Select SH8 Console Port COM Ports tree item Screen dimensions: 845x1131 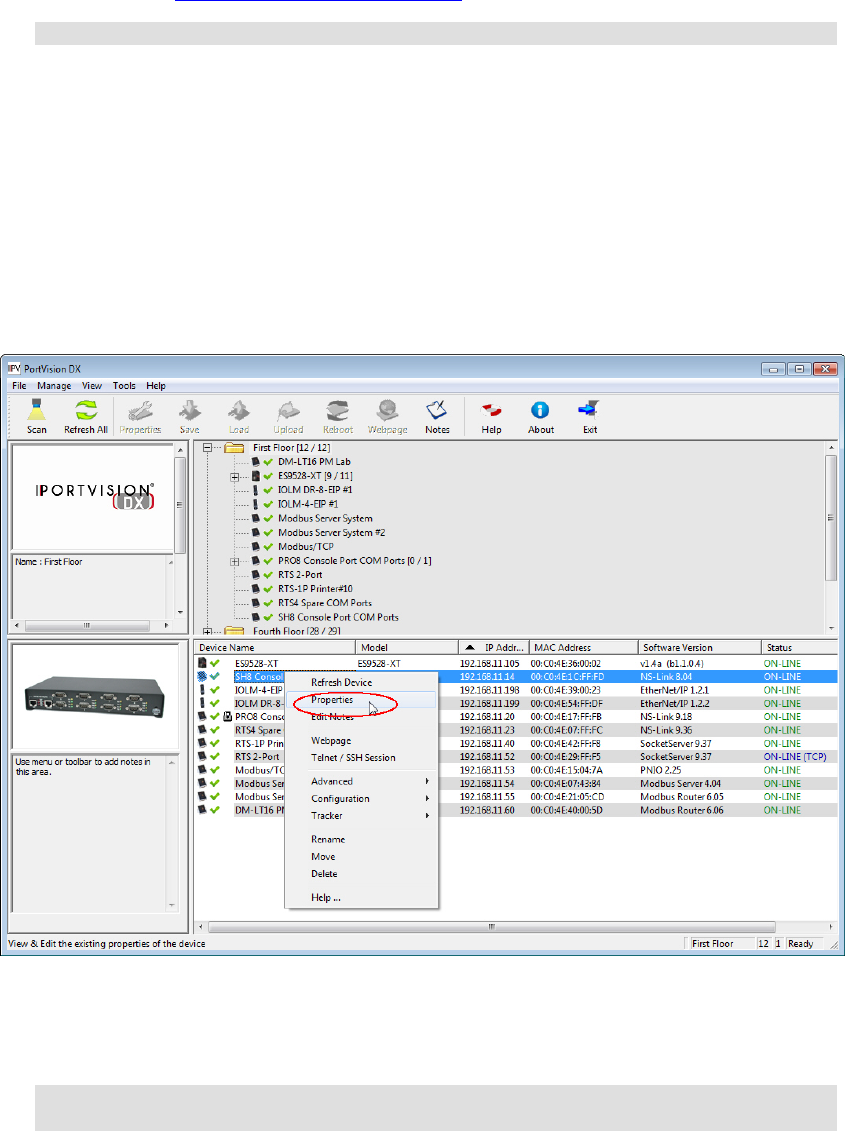(x=338, y=617)
